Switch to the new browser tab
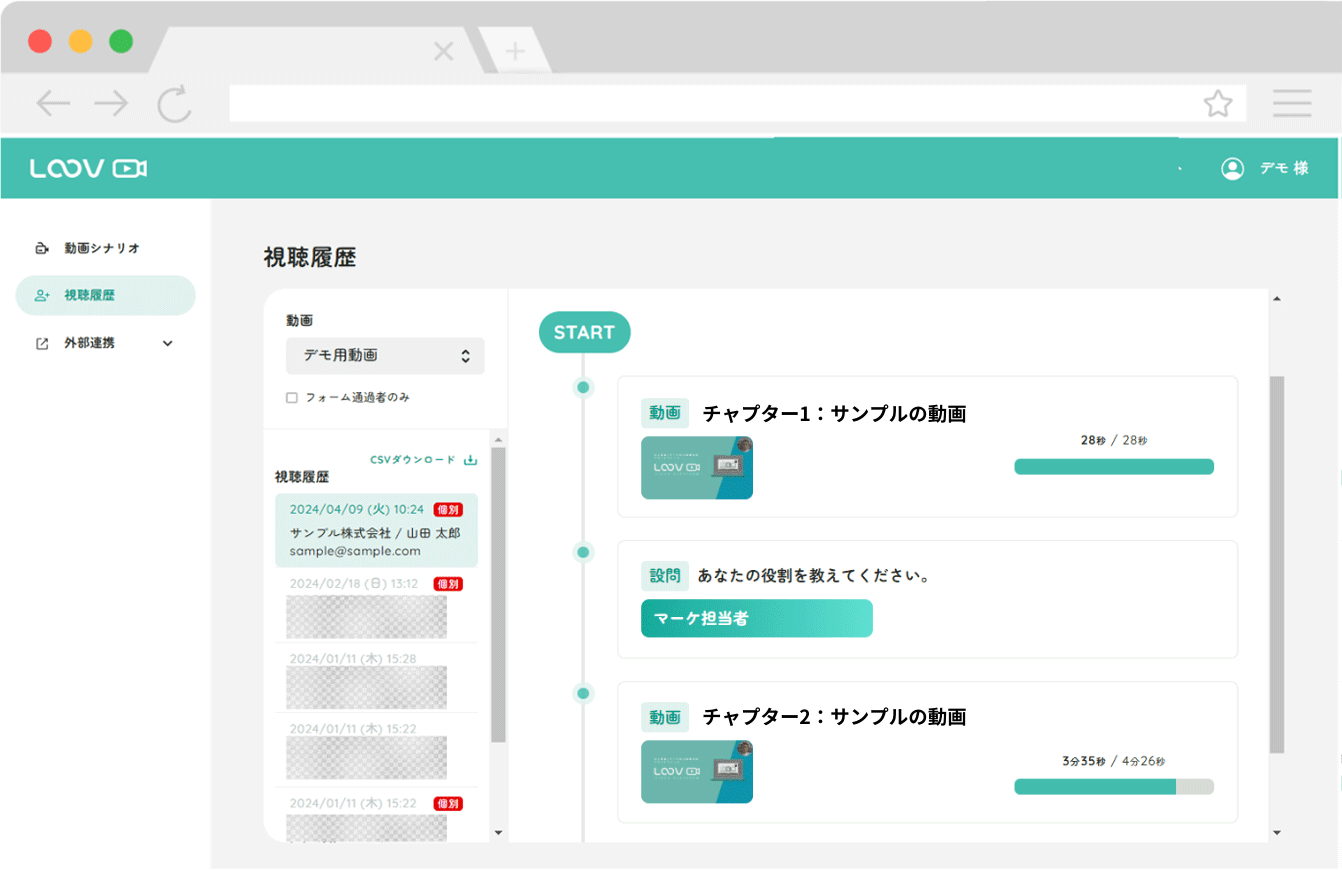 pos(516,50)
